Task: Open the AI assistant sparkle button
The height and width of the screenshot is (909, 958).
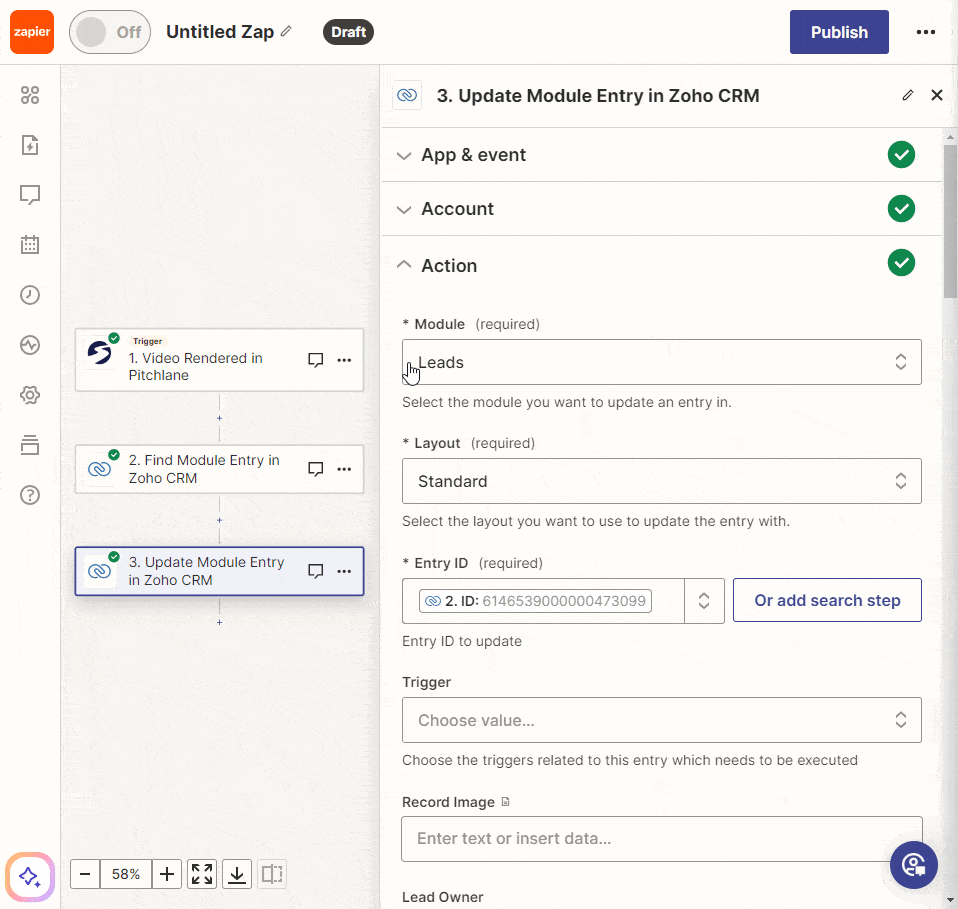Action: (x=30, y=877)
